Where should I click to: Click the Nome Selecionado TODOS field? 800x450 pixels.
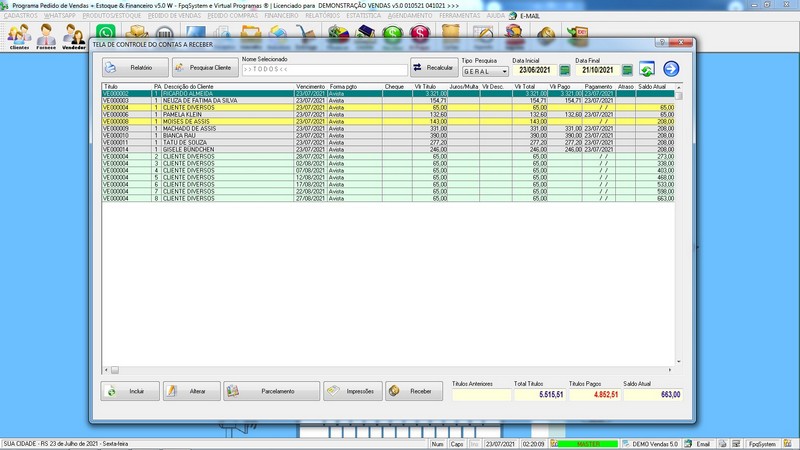(x=324, y=69)
